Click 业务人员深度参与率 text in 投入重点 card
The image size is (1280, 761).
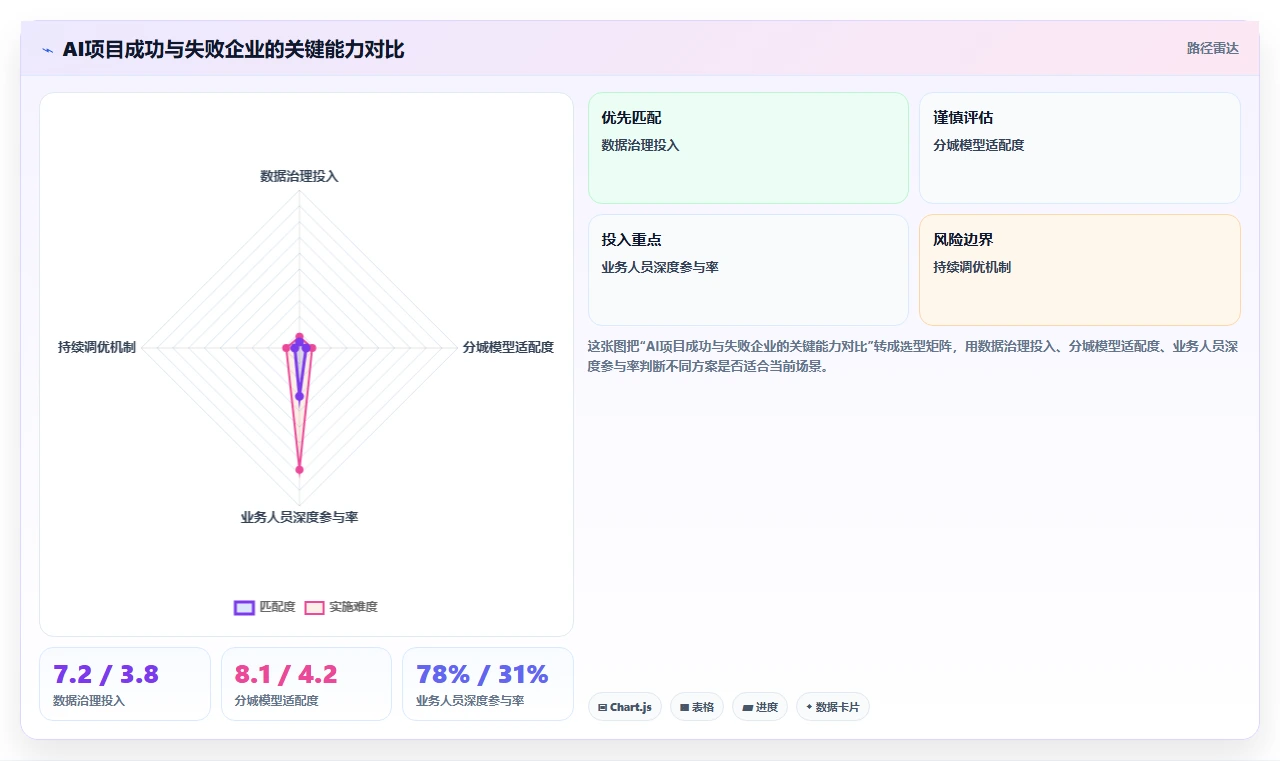[660, 267]
